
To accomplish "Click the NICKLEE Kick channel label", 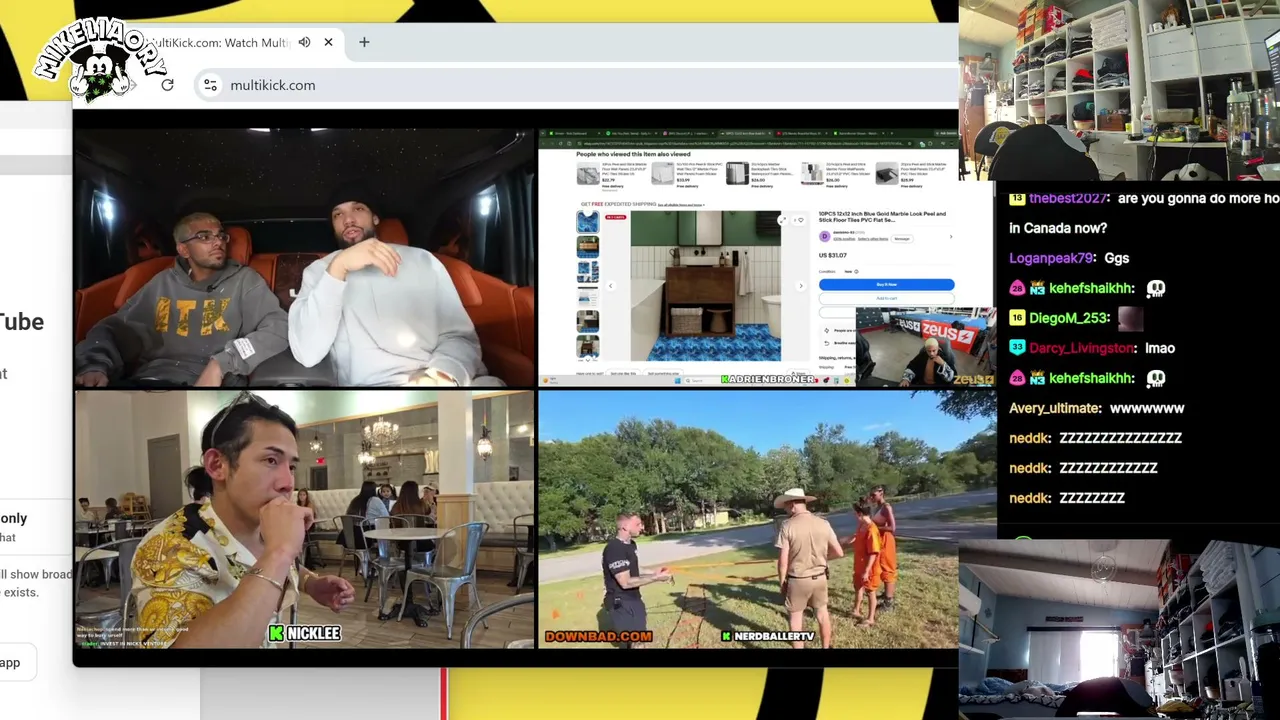I will pyautogui.click(x=305, y=633).
